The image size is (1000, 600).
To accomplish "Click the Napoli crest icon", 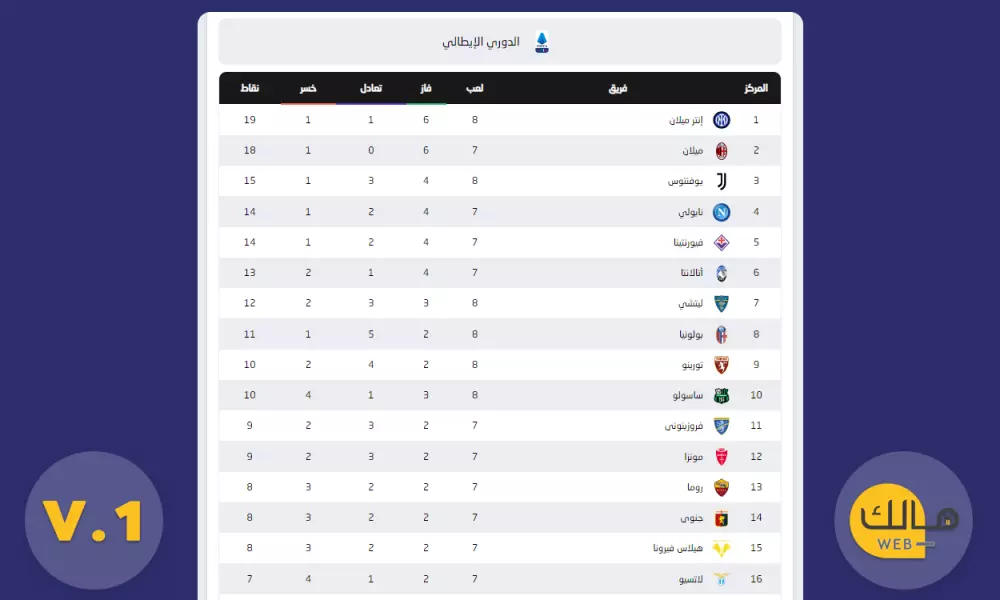I will point(722,211).
